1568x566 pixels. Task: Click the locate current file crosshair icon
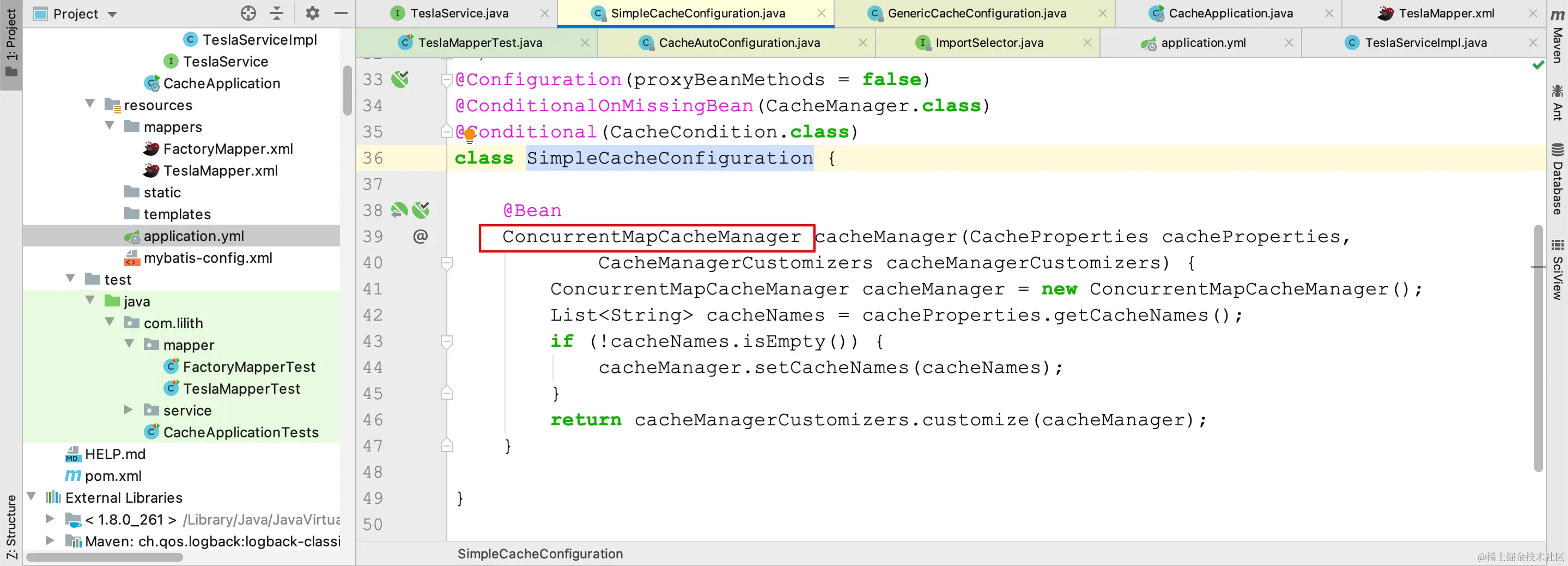[248, 13]
